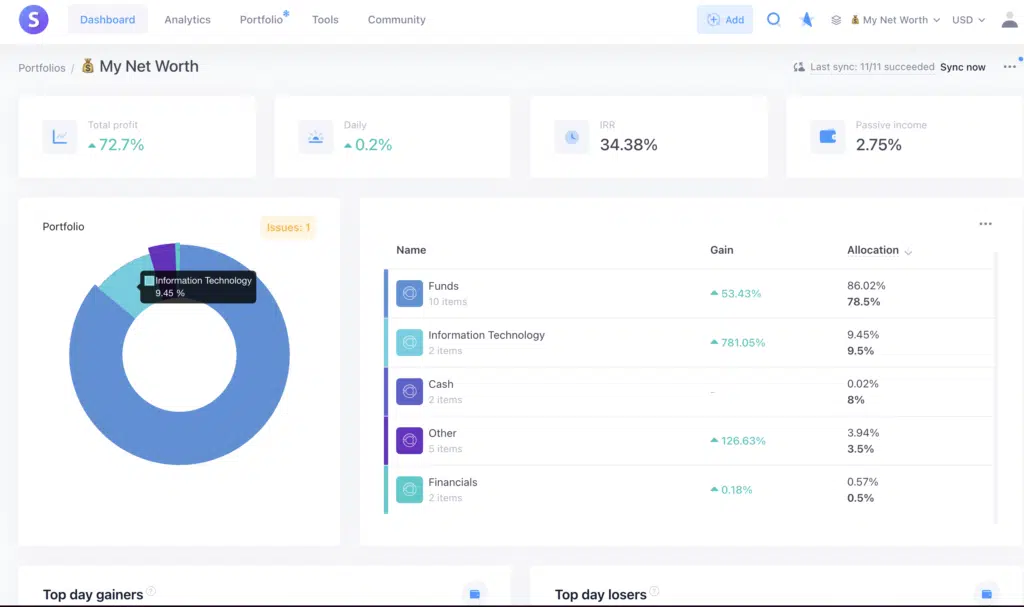Open the three-dot menu on holdings panel
The width and height of the screenshot is (1024, 607).
point(986,224)
